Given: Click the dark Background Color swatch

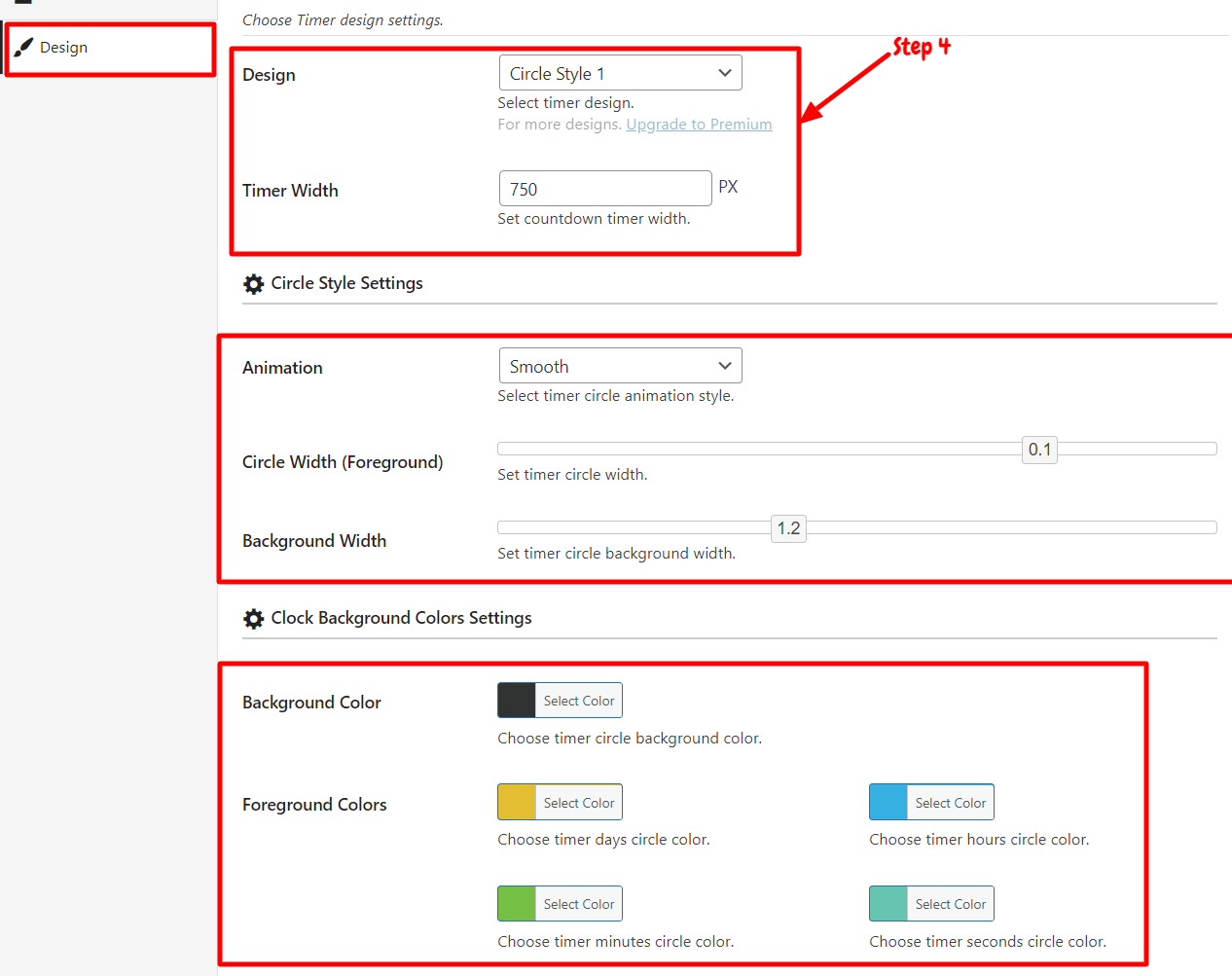Looking at the screenshot, I should point(517,701).
